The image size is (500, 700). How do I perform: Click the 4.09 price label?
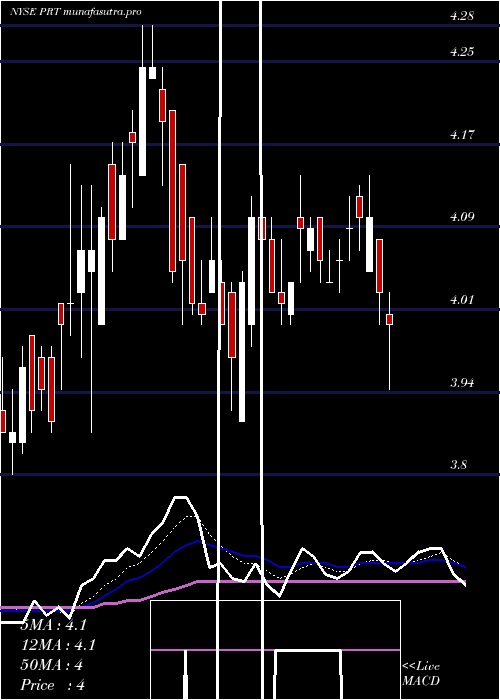click(x=462, y=217)
